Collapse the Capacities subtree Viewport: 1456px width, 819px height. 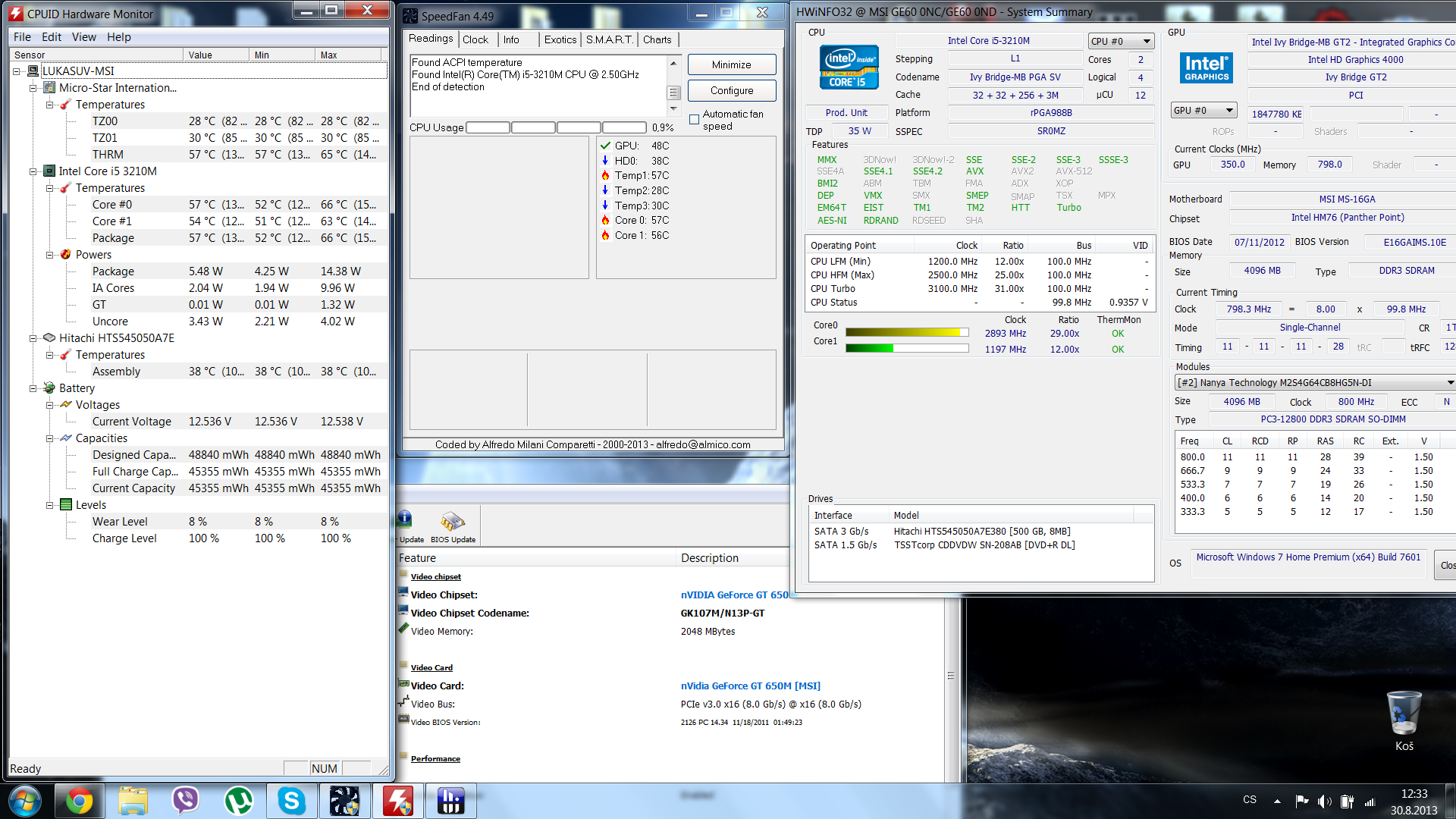(50, 438)
